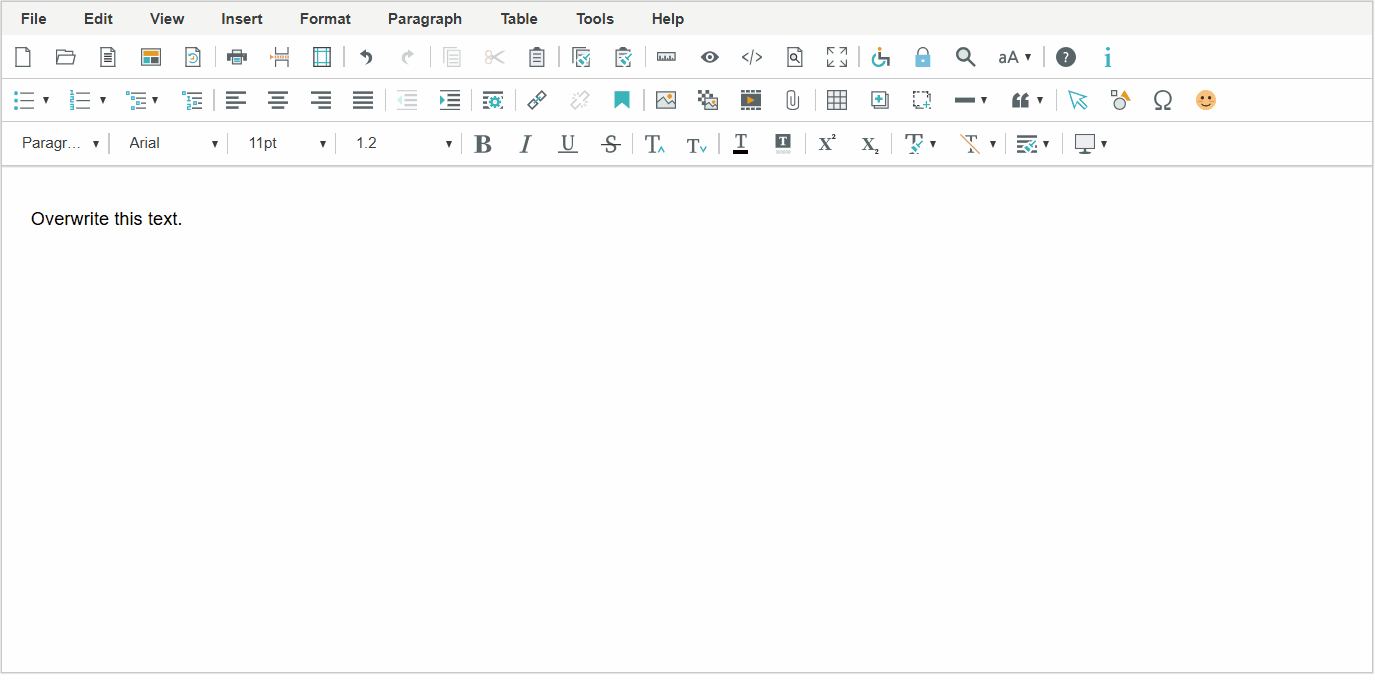
Task: Click the printer icon
Action: [237, 57]
